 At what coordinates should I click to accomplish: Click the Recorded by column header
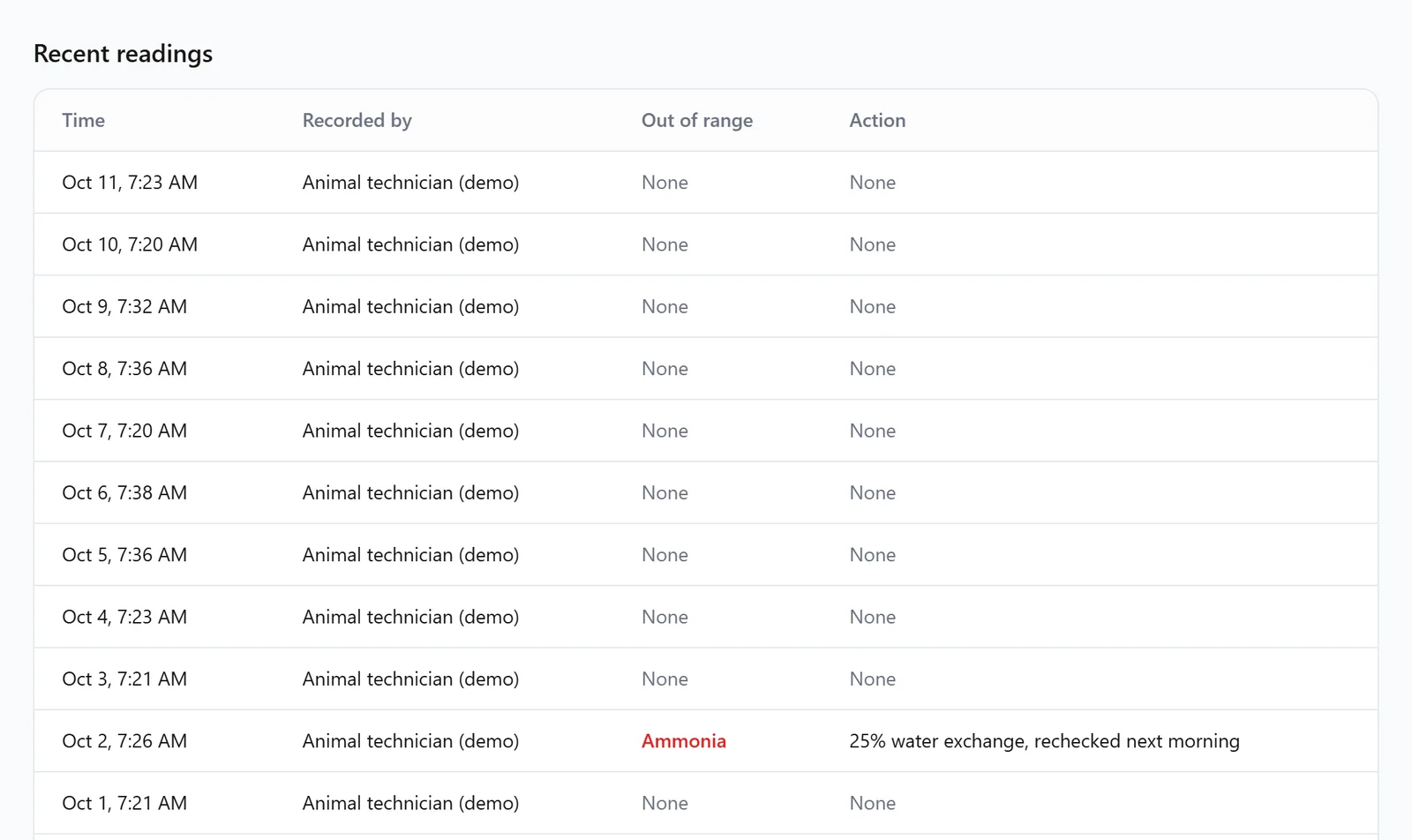tap(357, 121)
